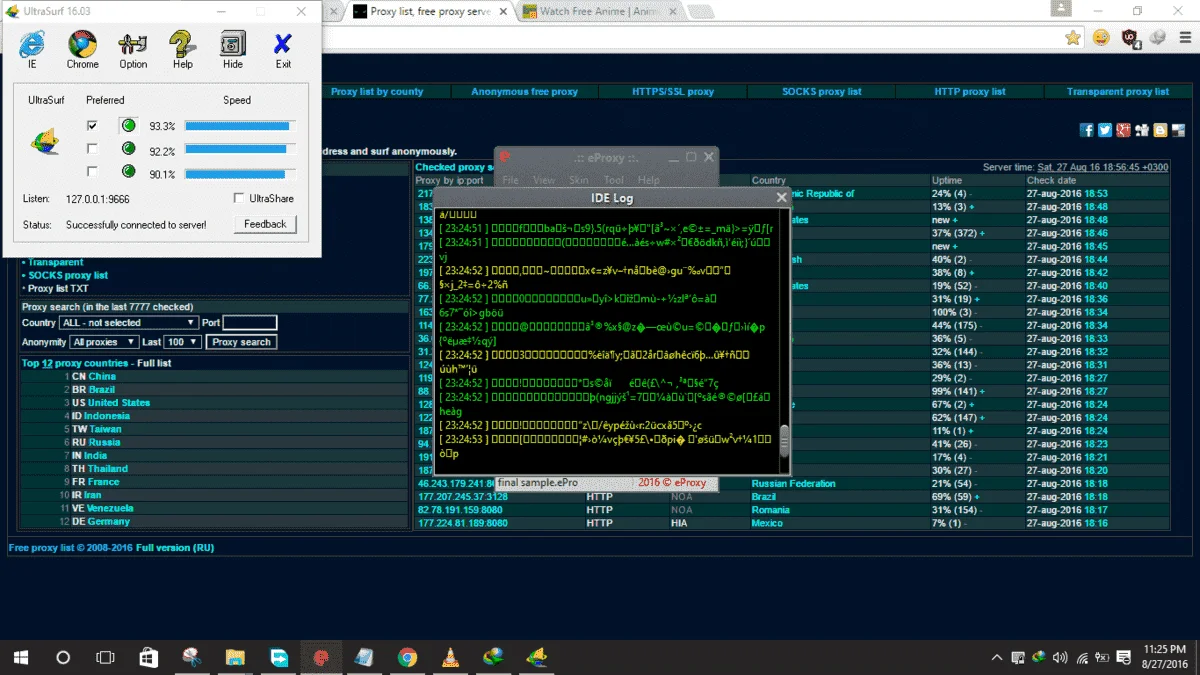Open the uBlock Origin extension icon
This screenshot has height=675, width=1200.
click(1130, 38)
